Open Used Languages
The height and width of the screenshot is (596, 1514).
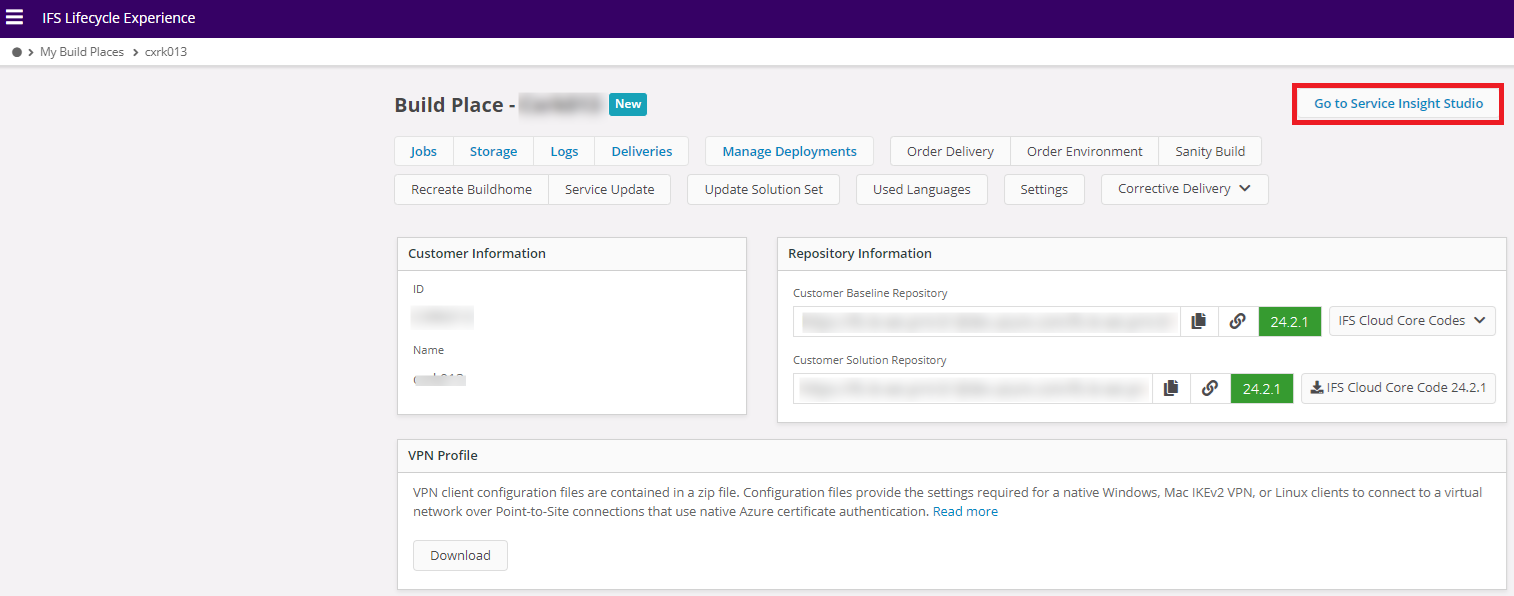922,189
